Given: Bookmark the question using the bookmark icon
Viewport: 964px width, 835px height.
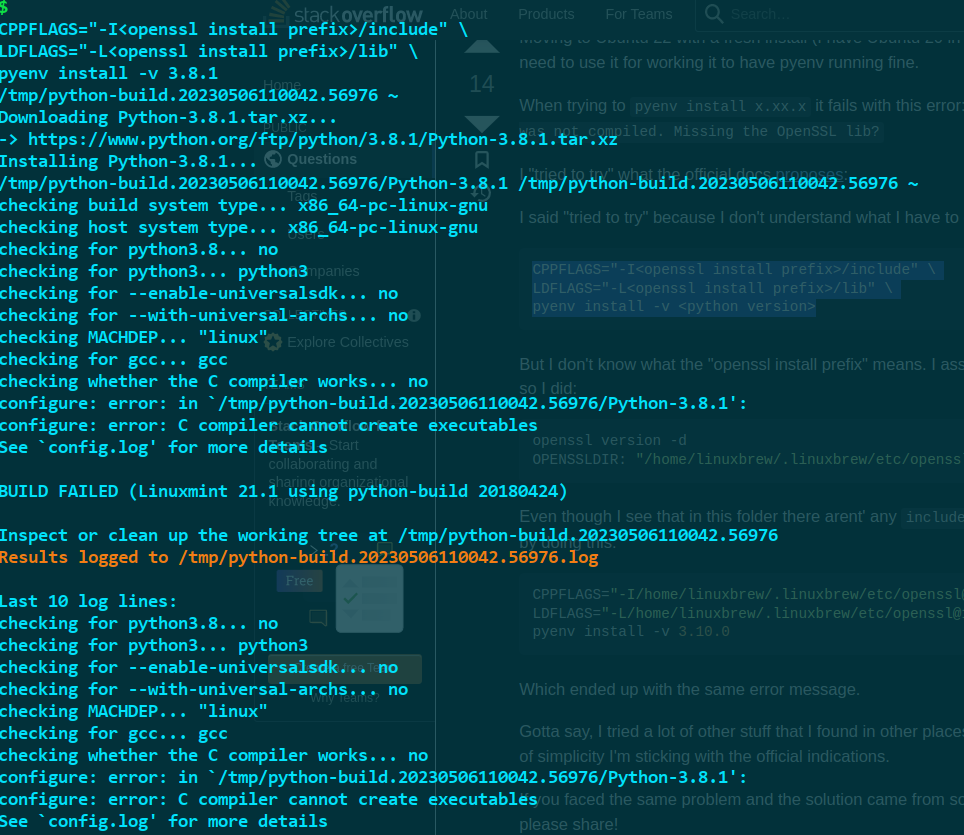Looking at the screenshot, I should pyautogui.click(x=482, y=159).
